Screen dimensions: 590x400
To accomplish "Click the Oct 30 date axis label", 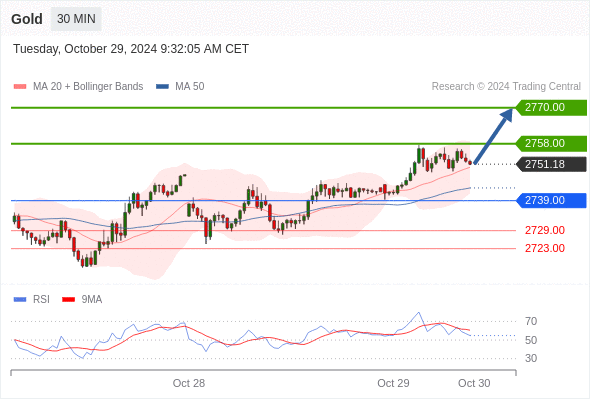I will tap(474, 383).
